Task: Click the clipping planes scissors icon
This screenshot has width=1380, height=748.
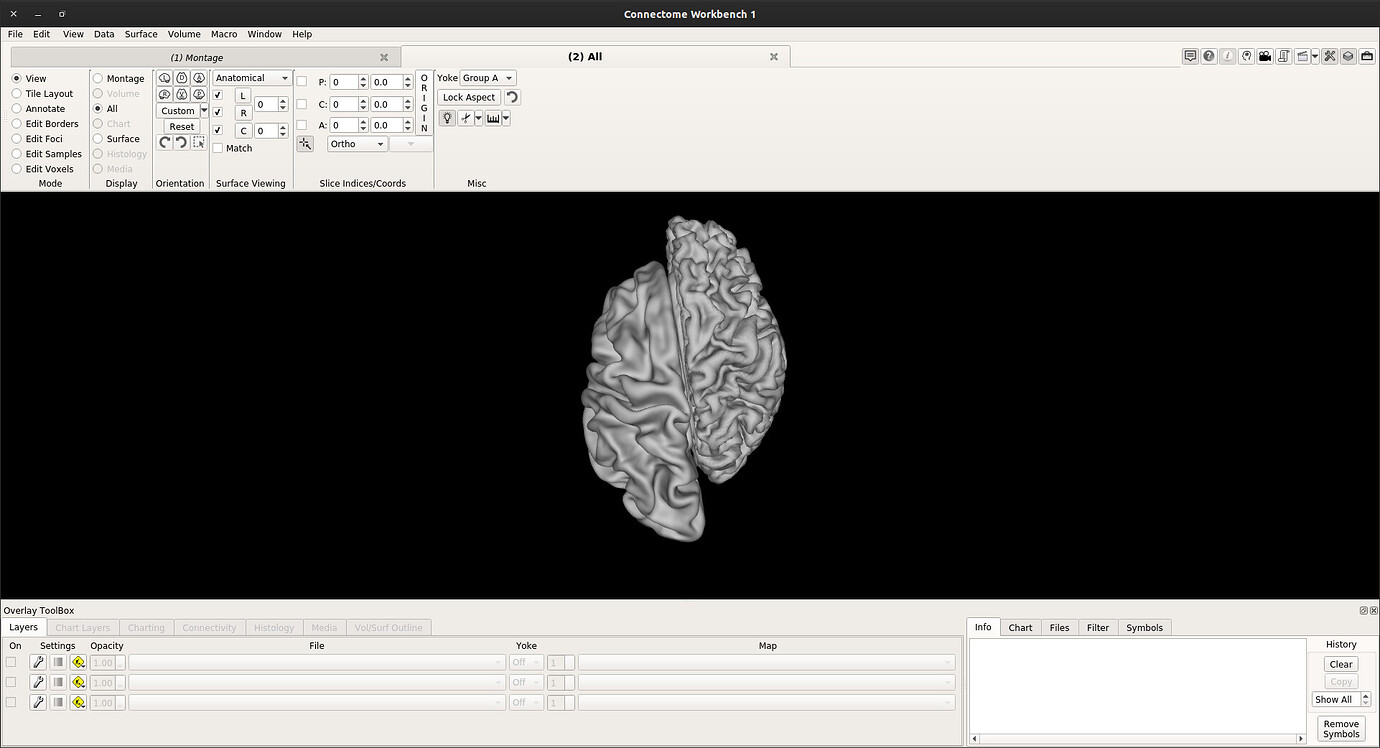Action: pyautogui.click(x=466, y=118)
